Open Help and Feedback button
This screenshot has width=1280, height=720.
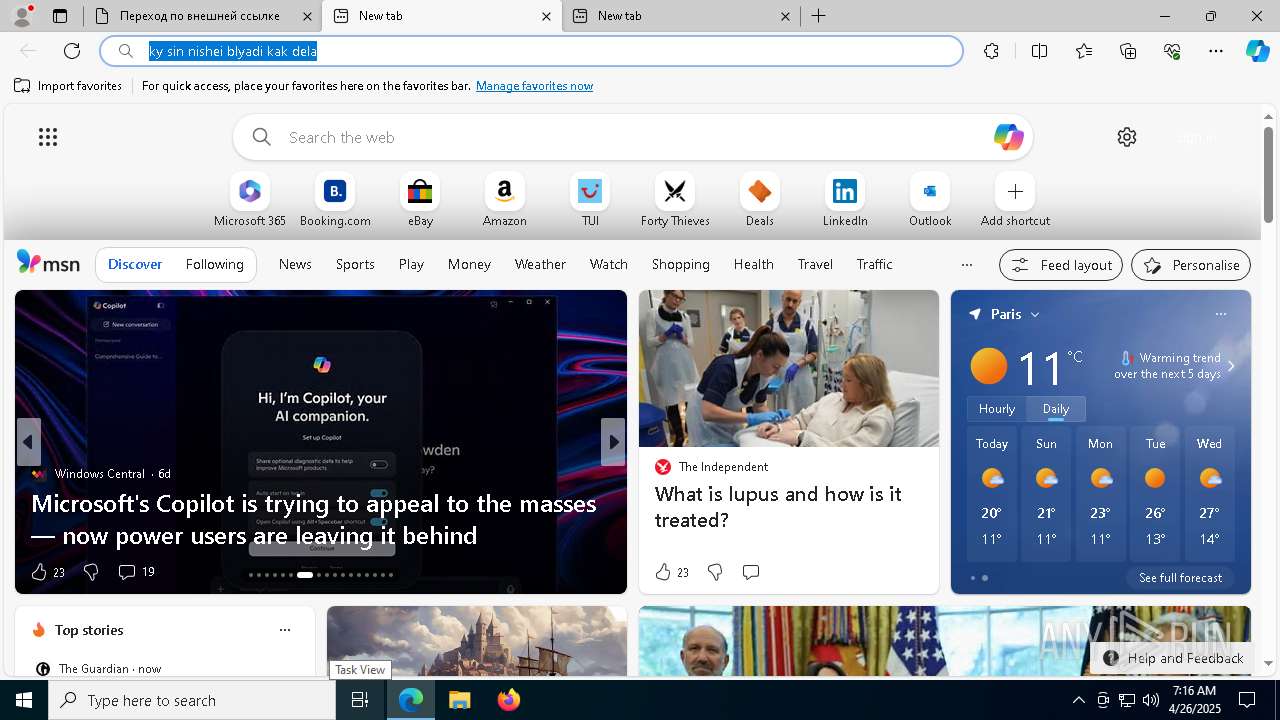[1174, 658]
